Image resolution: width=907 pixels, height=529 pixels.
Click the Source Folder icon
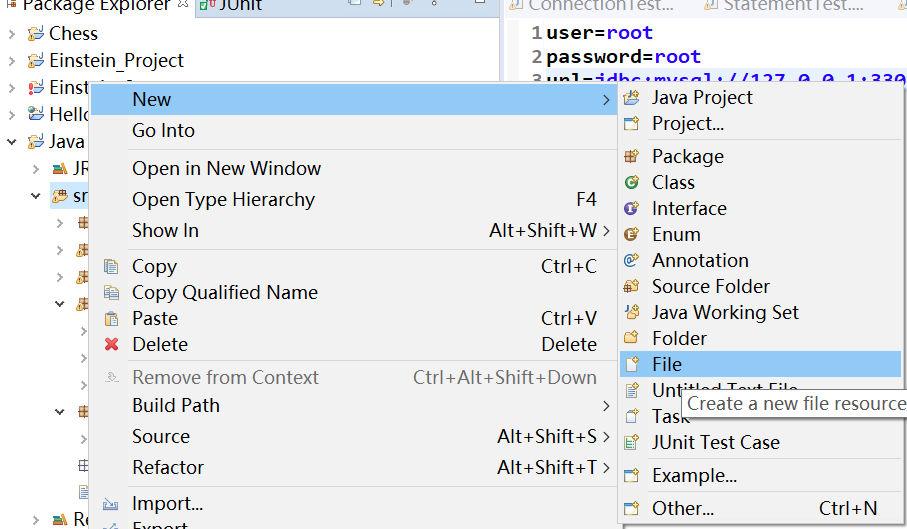pos(632,286)
